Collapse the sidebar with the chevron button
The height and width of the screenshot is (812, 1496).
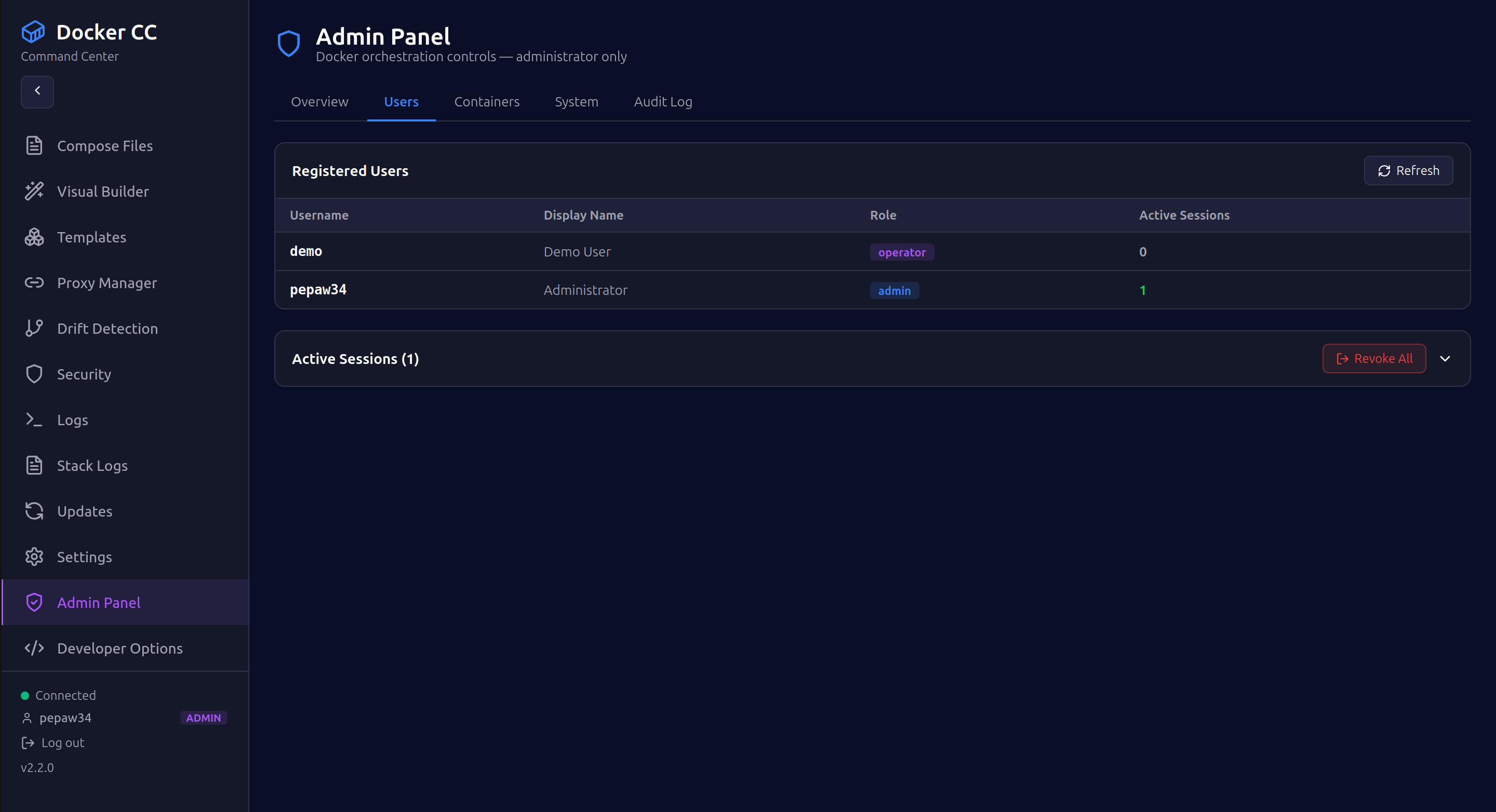coord(37,91)
